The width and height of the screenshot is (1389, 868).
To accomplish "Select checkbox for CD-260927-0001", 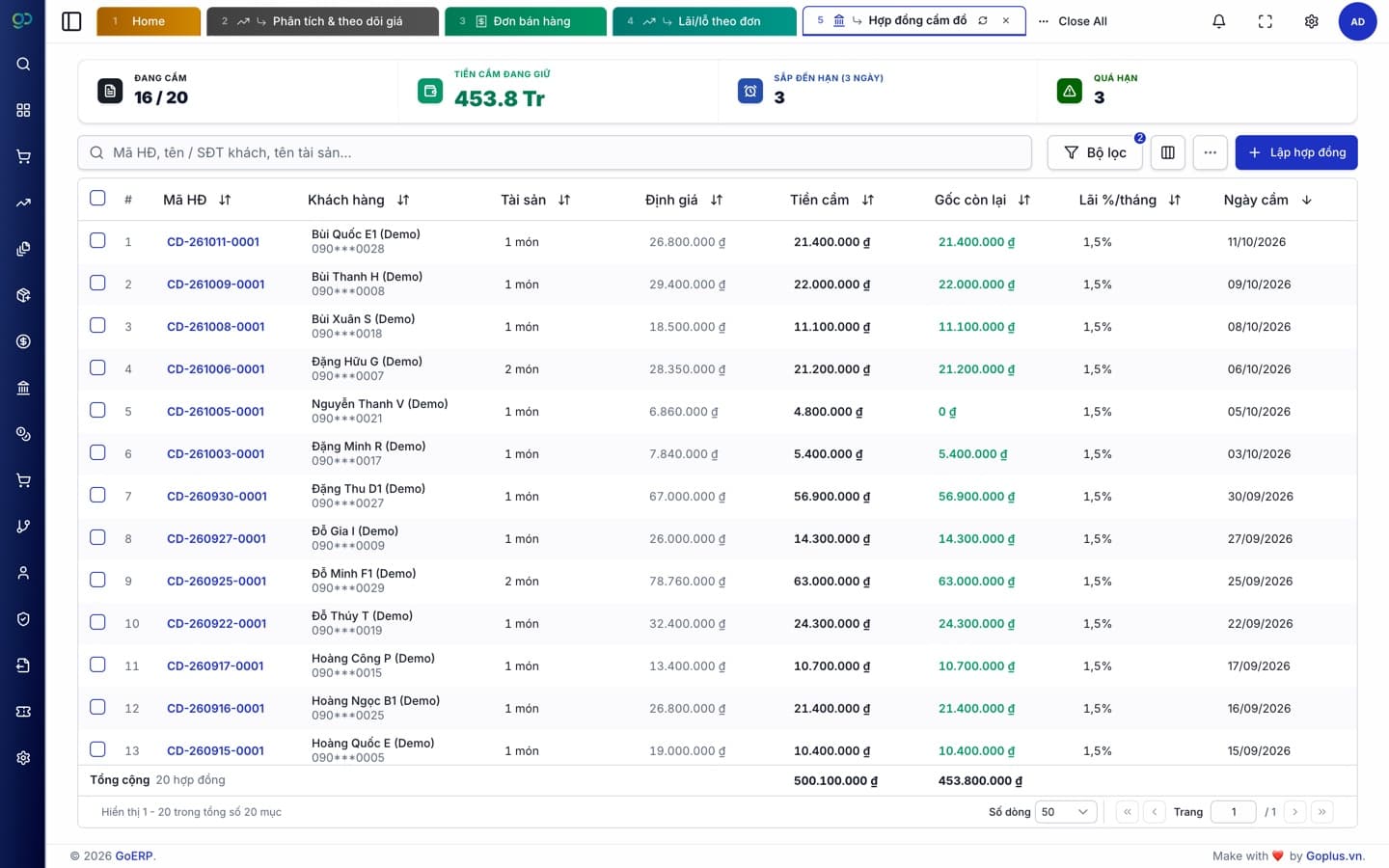I will coord(97,537).
